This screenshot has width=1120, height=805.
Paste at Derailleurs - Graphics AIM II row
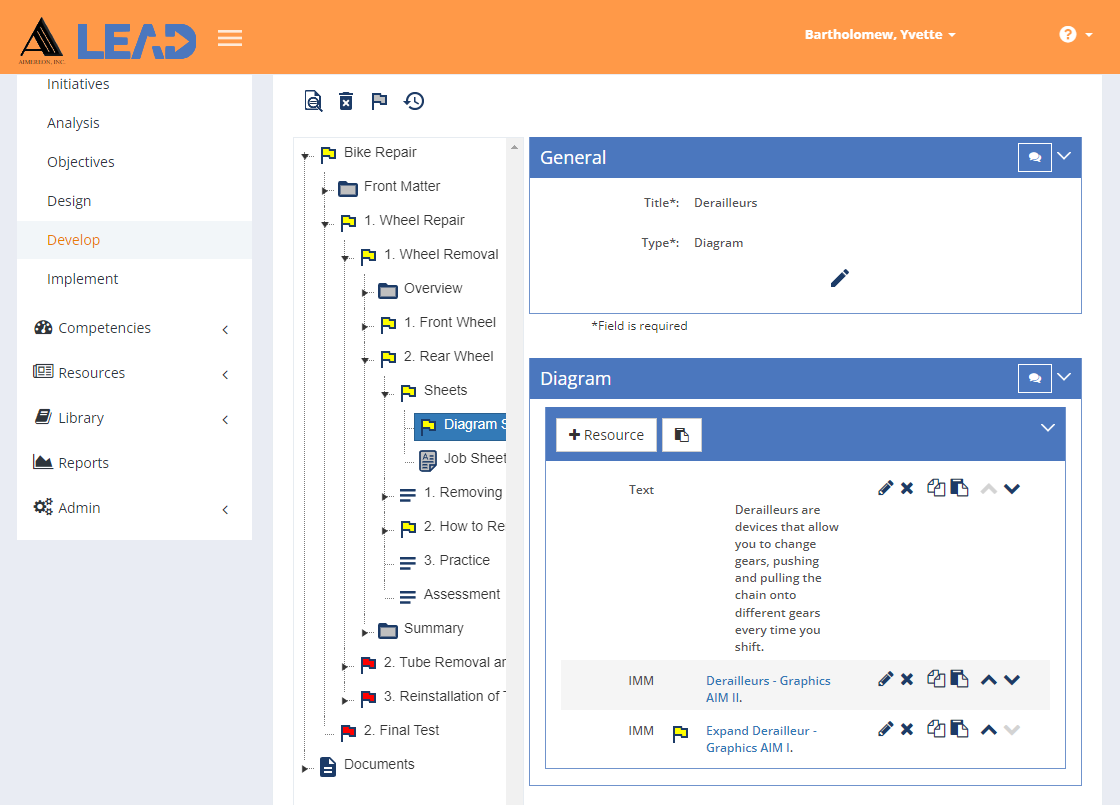click(959, 679)
